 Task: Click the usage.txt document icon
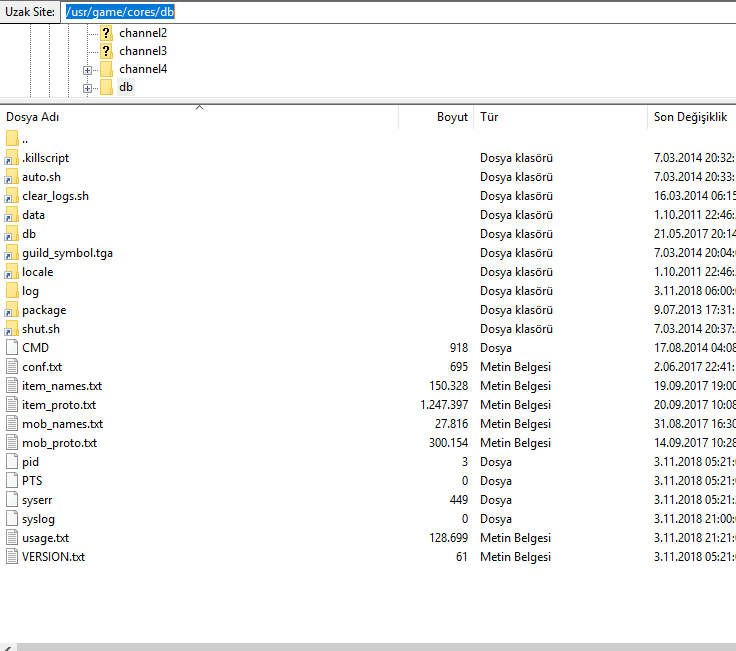point(12,538)
